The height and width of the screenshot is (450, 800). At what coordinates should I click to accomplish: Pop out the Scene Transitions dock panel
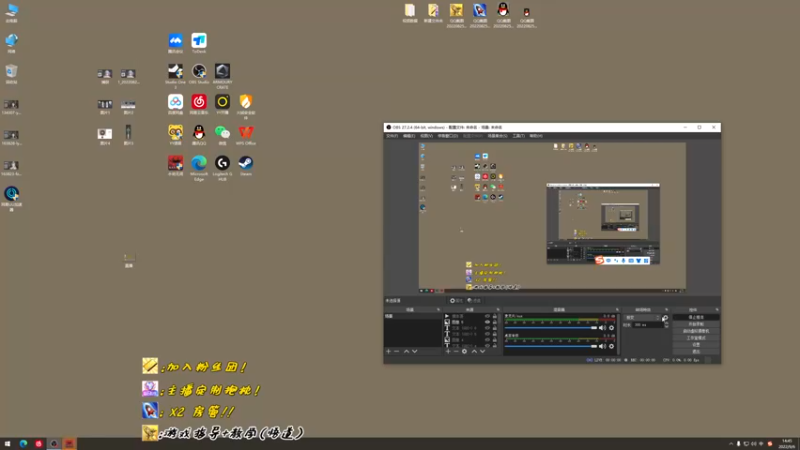[x=666, y=310]
